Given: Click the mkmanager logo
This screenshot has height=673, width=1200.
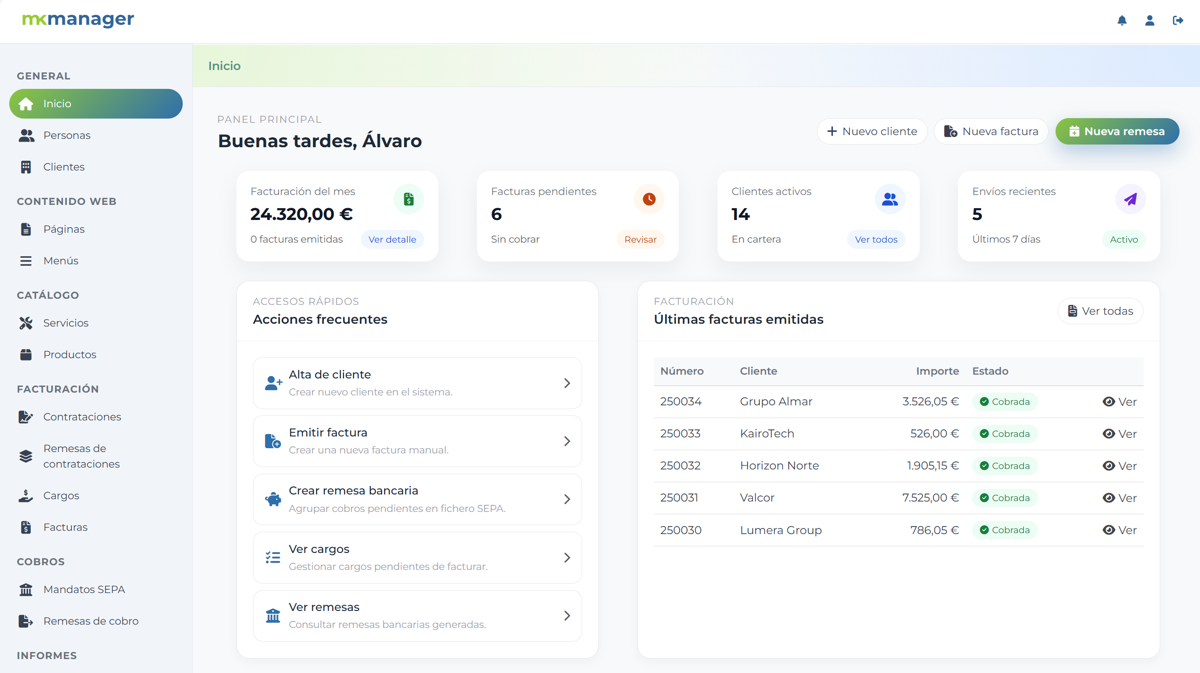Looking at the screenshot, I should (x=78, y=20).
